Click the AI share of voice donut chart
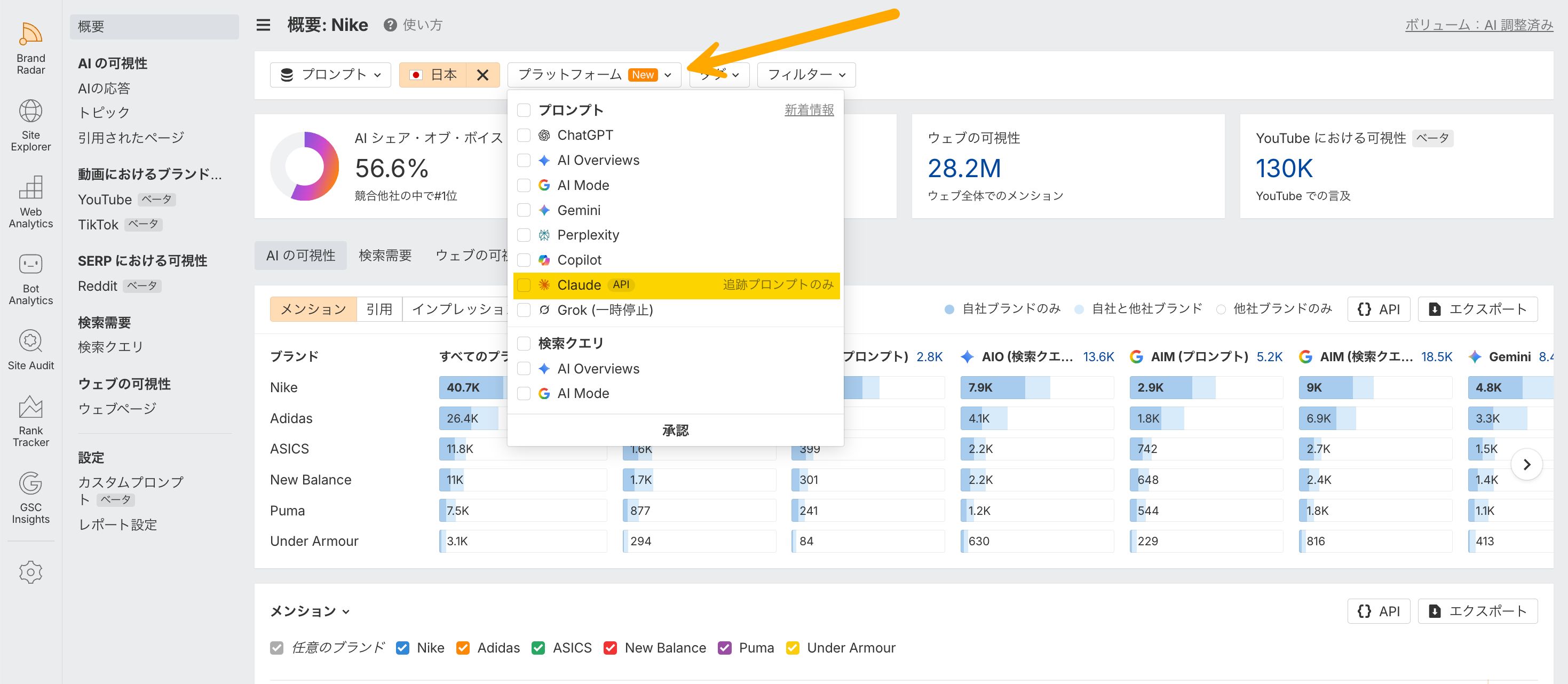Viewport: 1568px width, 684px height. tap(304, 166)
